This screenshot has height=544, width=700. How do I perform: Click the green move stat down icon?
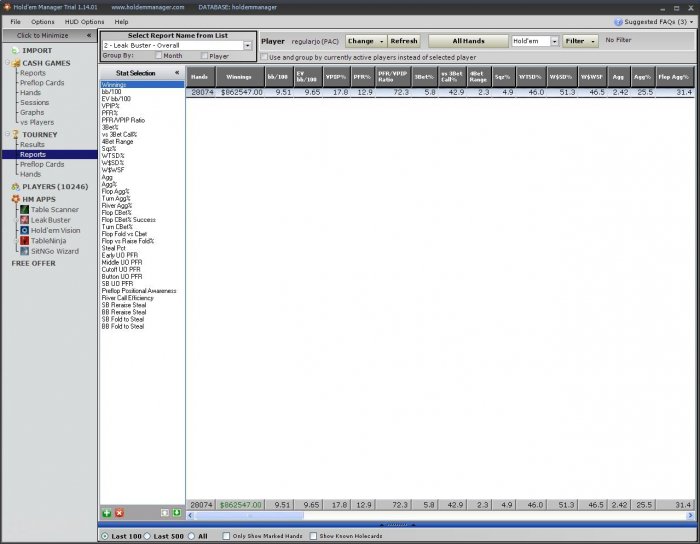click(177, 513)
